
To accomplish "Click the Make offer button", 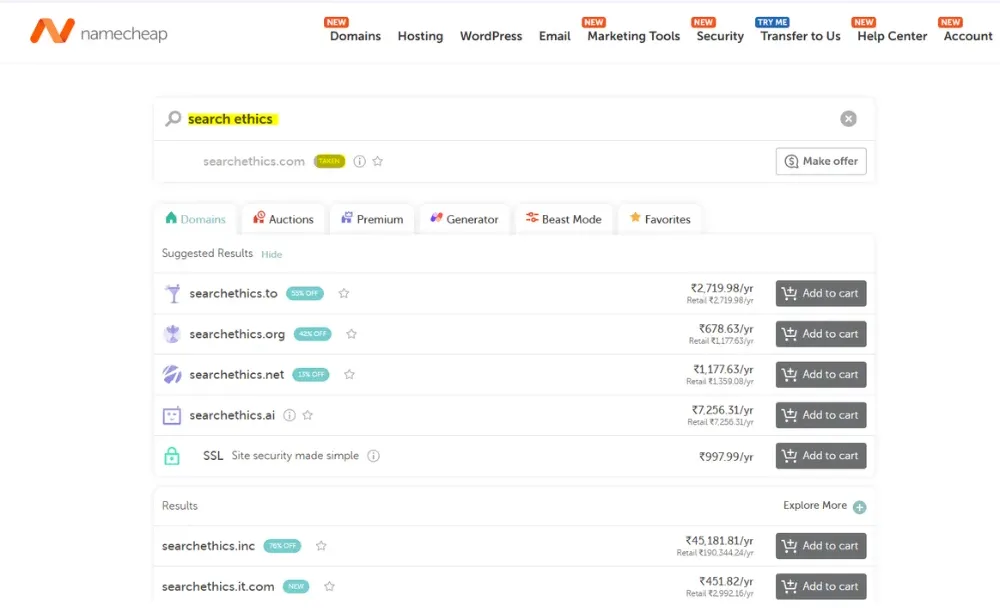I will 820,160.
